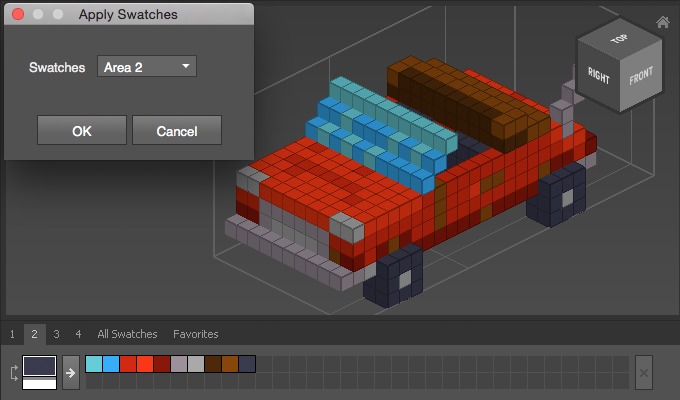This screenshot has height=400, width=680.
Task: Click the white background color box
Action: coord(39,384)
